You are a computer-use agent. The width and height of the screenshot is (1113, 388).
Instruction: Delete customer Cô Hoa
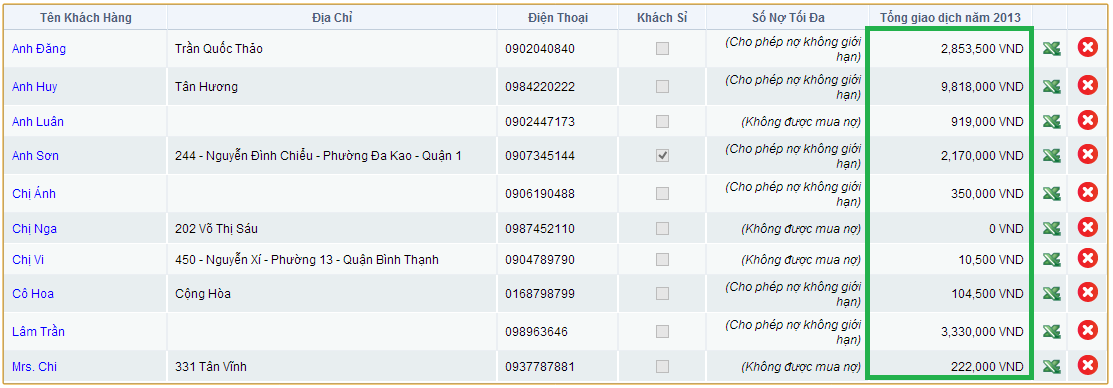[x=1087, y=293]
